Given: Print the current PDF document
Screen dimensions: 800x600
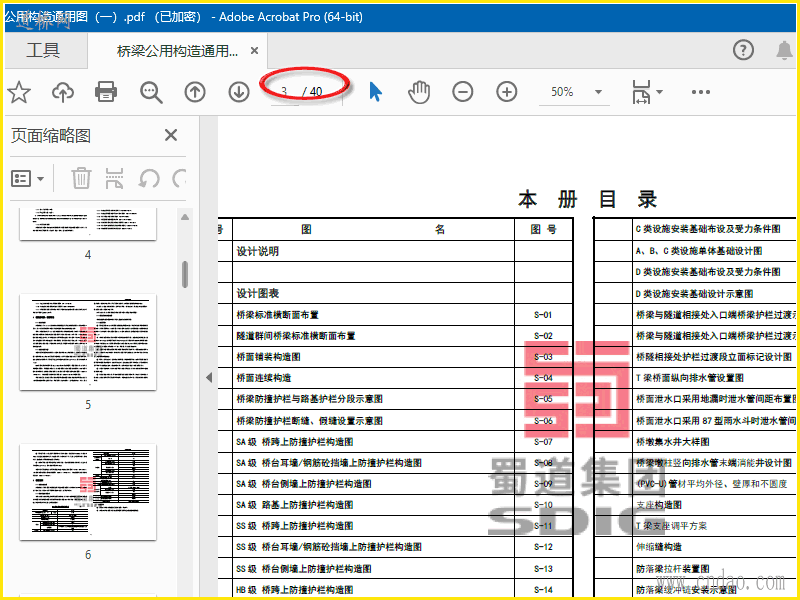Looking at the screenshot, I should (106, 92).
